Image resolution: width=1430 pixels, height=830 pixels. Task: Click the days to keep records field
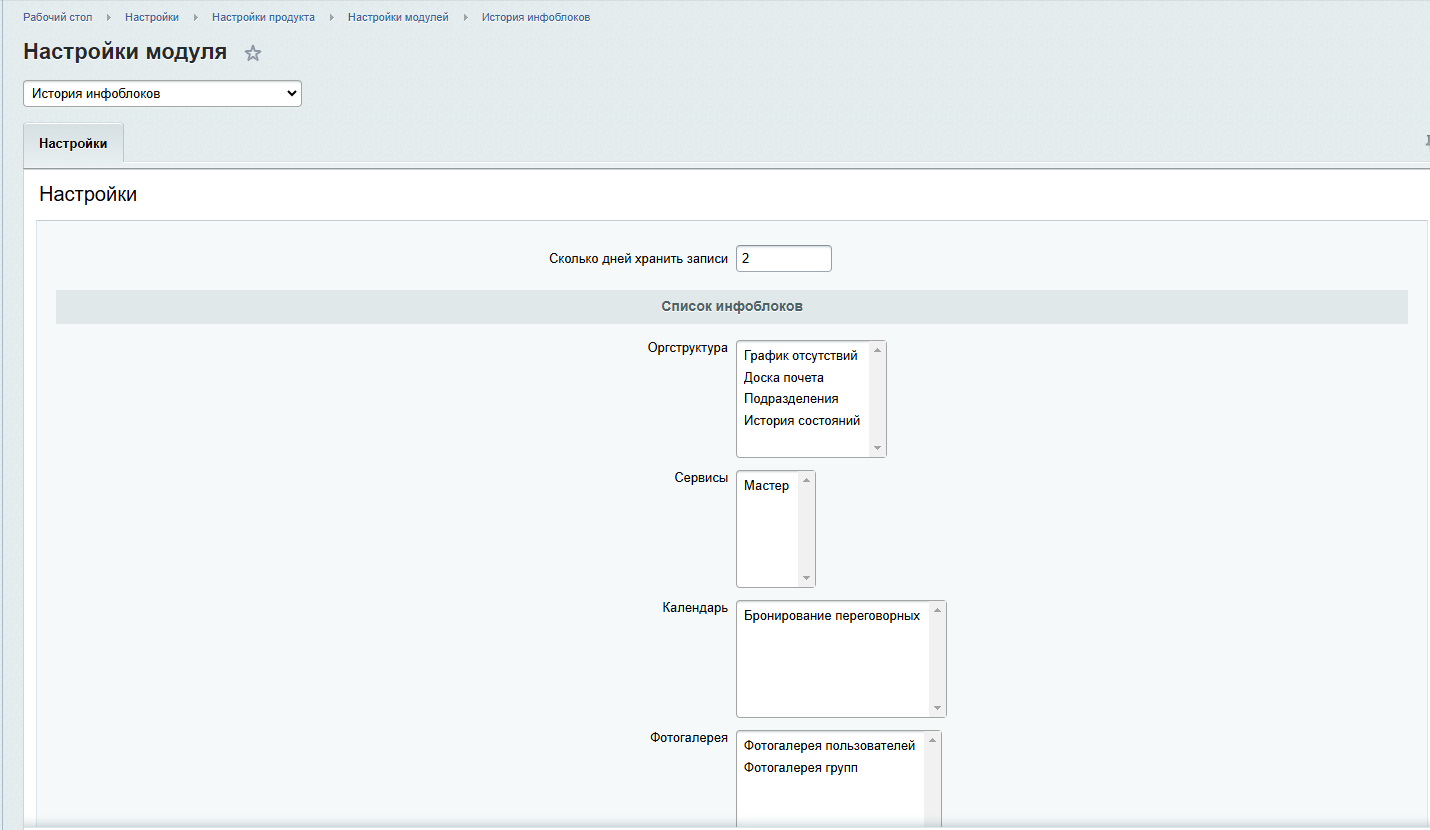783,258
